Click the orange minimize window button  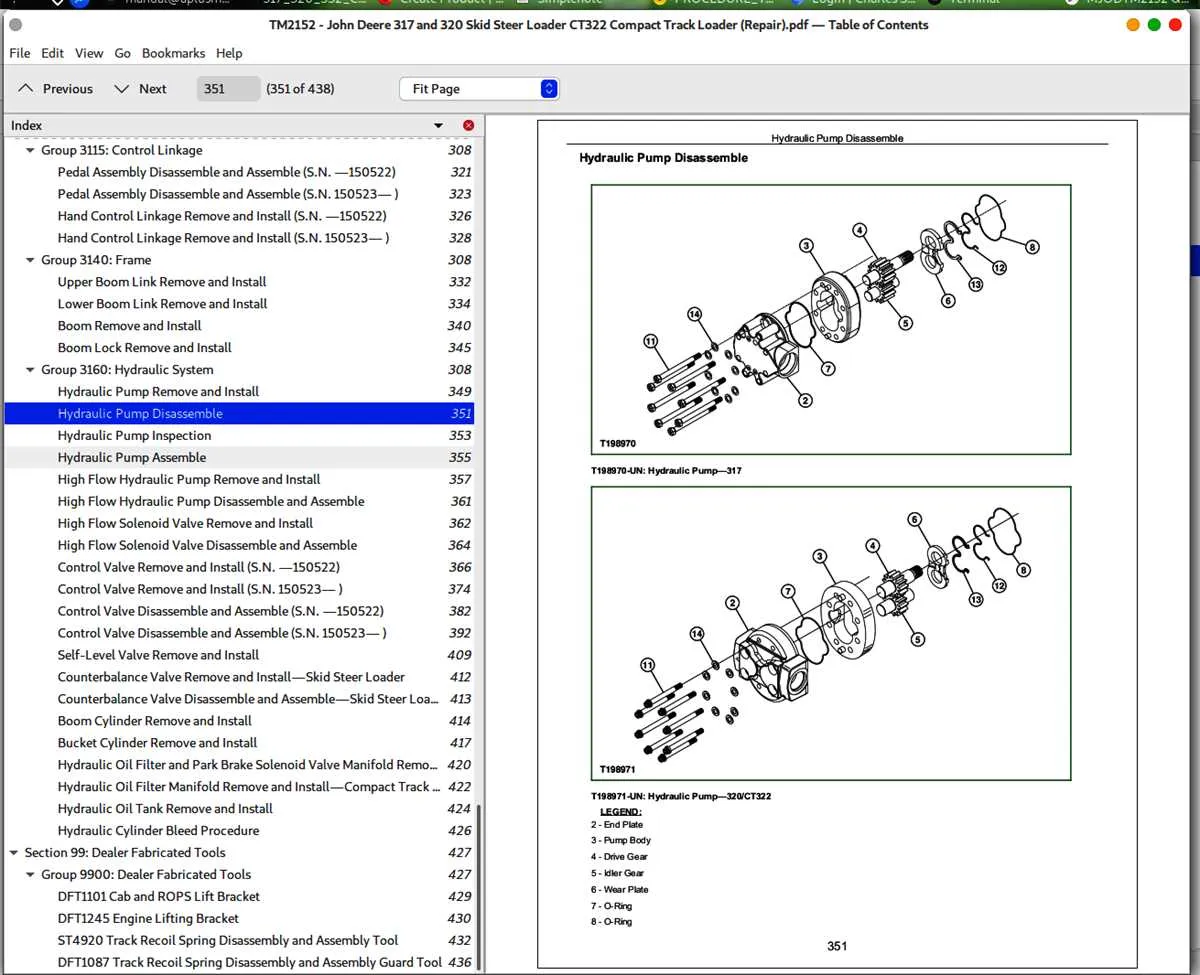tap(1133, 25)
